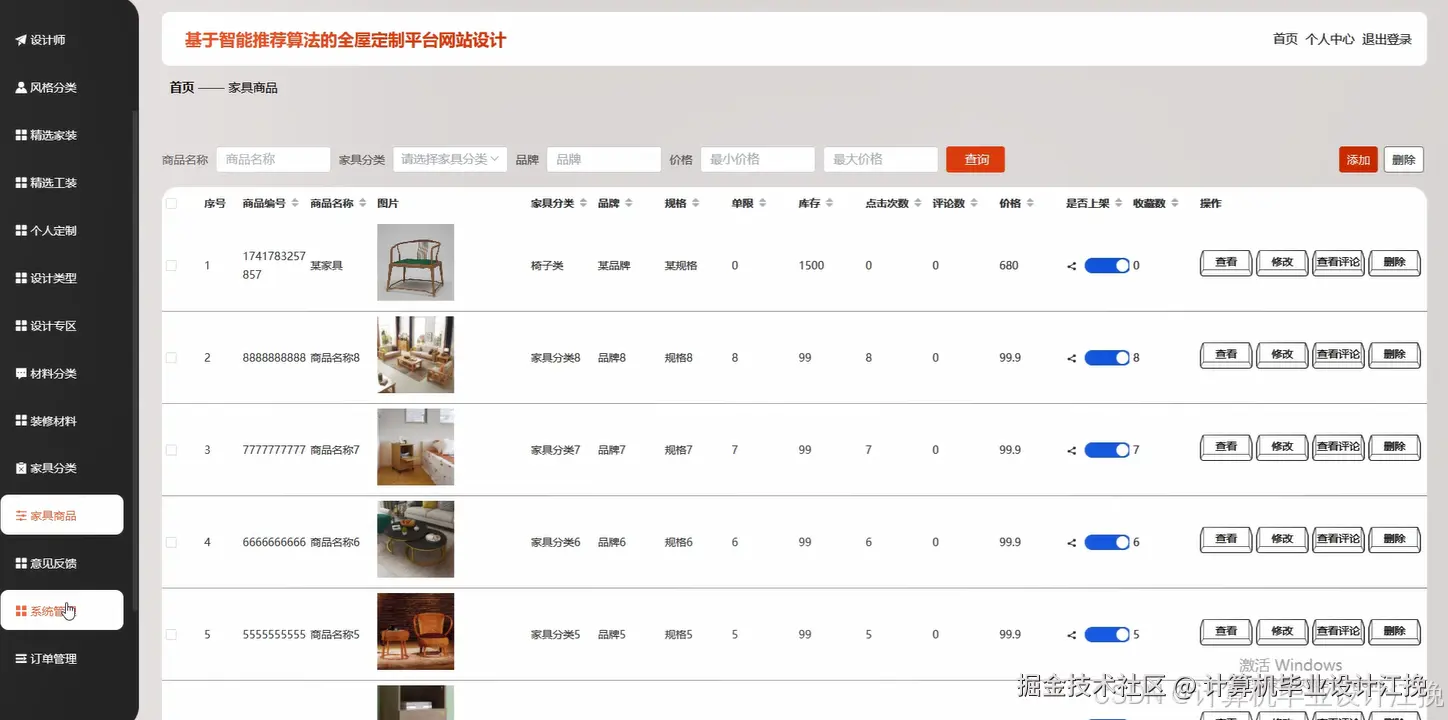Open the 个人定制 section
Screen dimensions: 1448x720
pos(50,230)
